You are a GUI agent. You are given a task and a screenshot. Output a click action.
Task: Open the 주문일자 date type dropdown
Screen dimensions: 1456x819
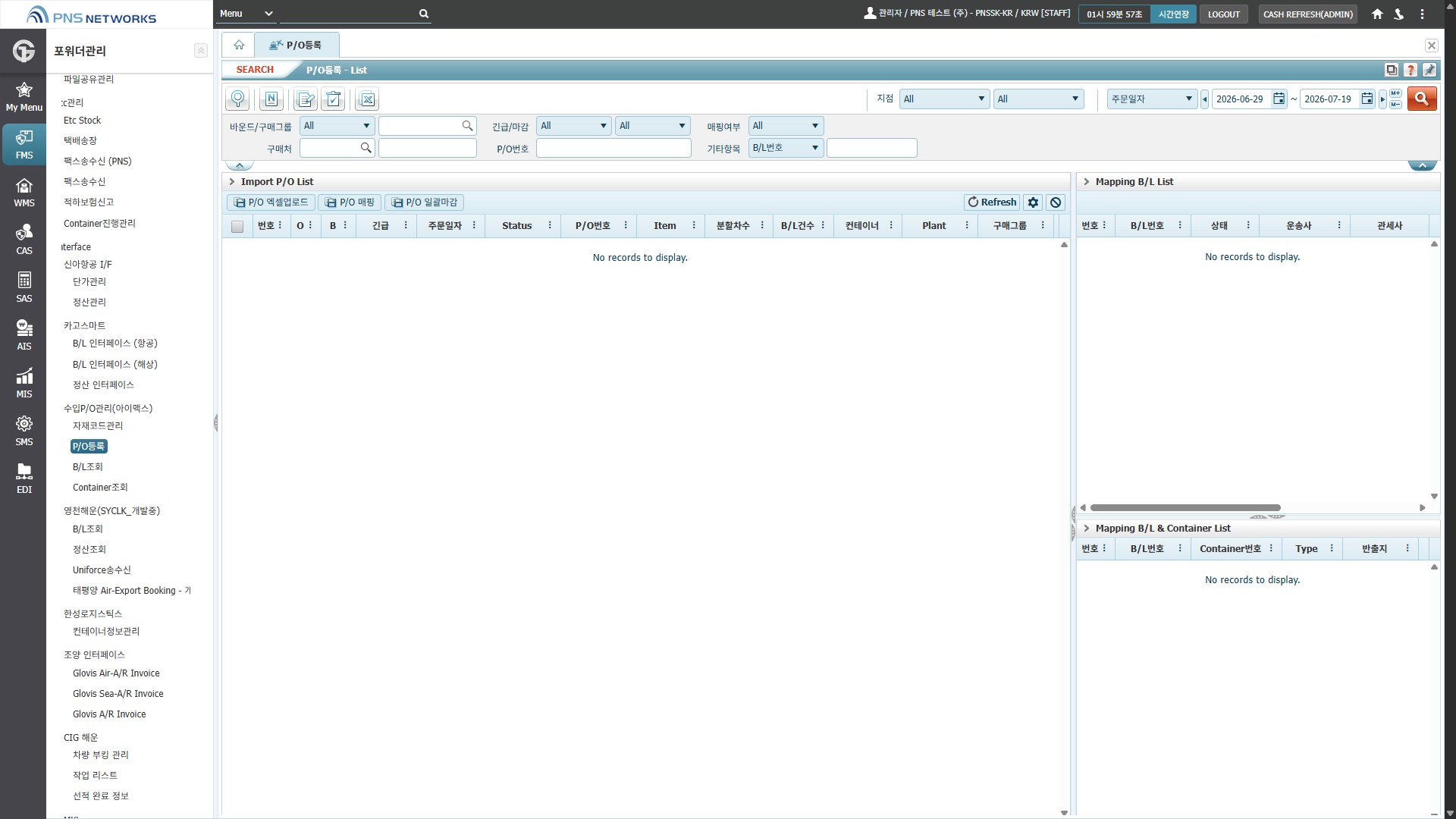tap(1152, 99)
